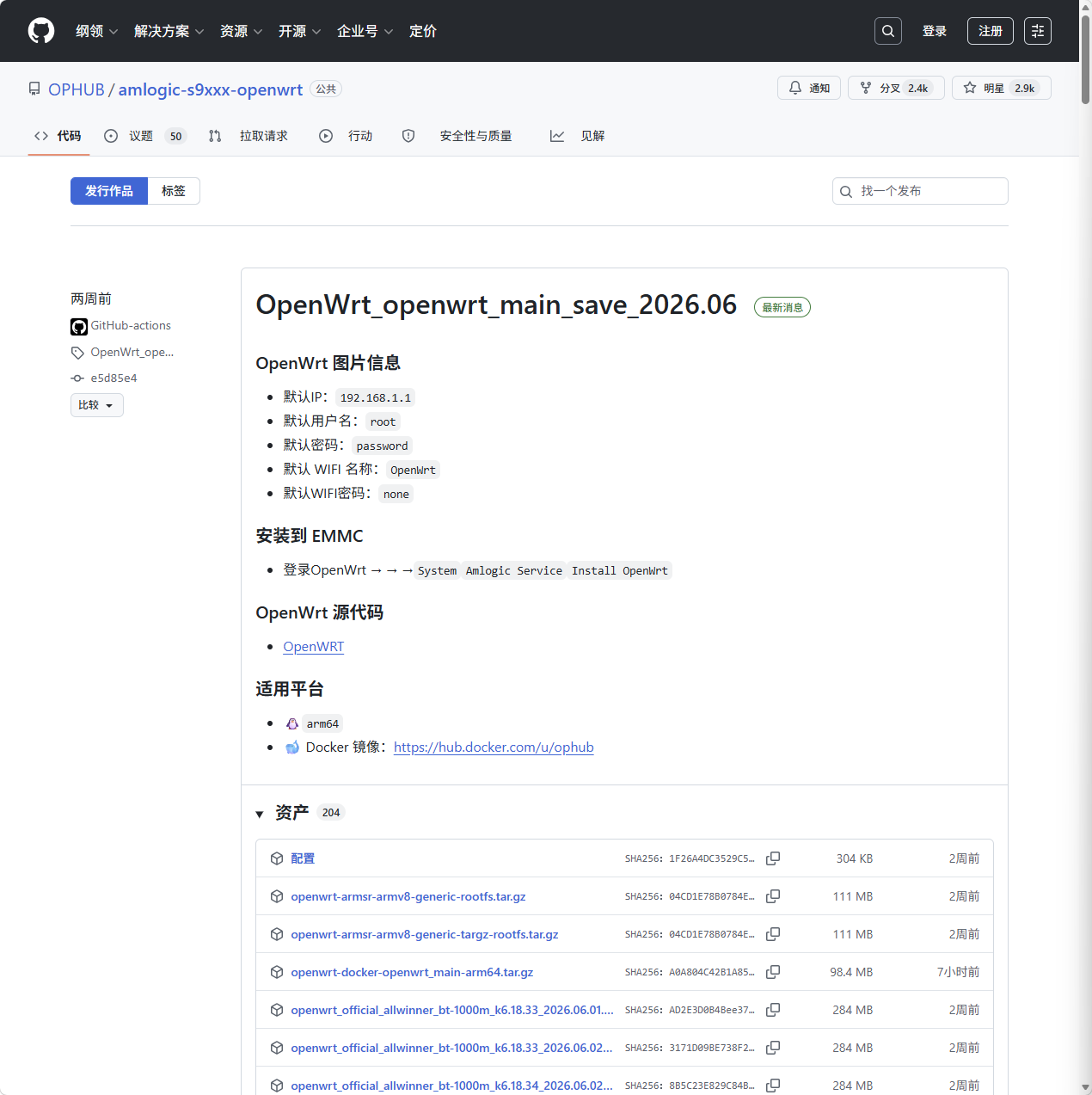Collapse the 资产 section triangle

(260, 814)
